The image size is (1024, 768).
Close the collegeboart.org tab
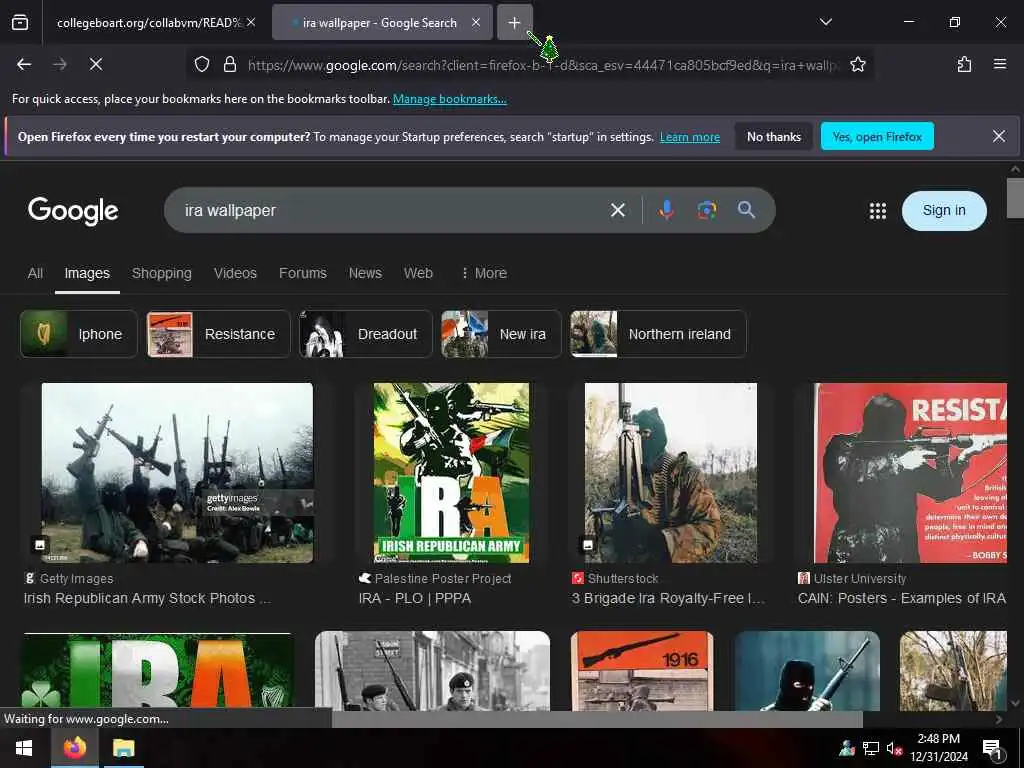click(x=251, y=22)
